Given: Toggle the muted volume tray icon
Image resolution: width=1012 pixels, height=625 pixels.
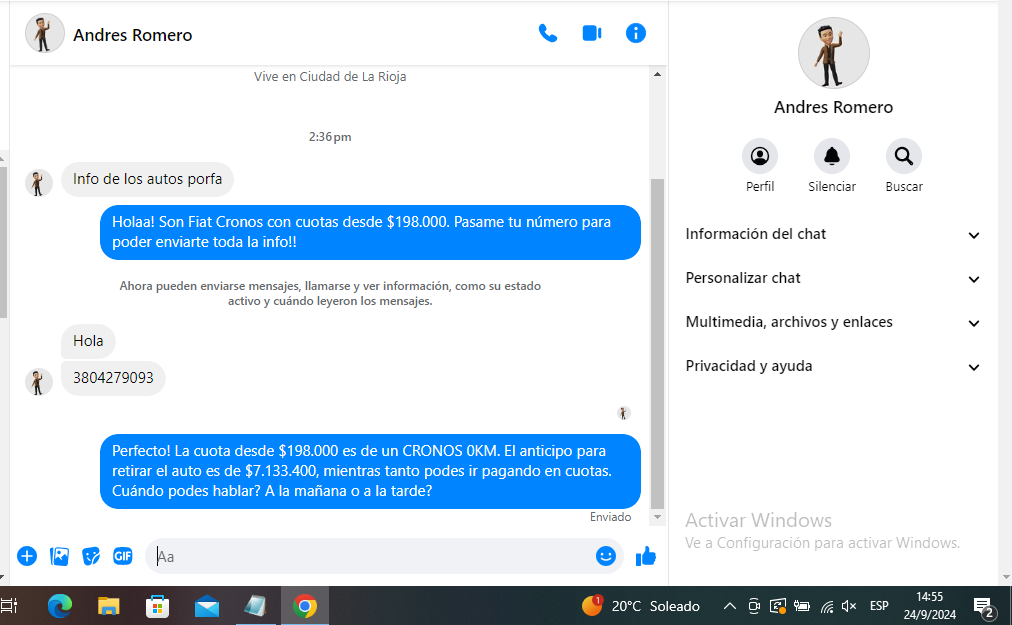Looking at the screenshot, I should click(x=849, y=606).
